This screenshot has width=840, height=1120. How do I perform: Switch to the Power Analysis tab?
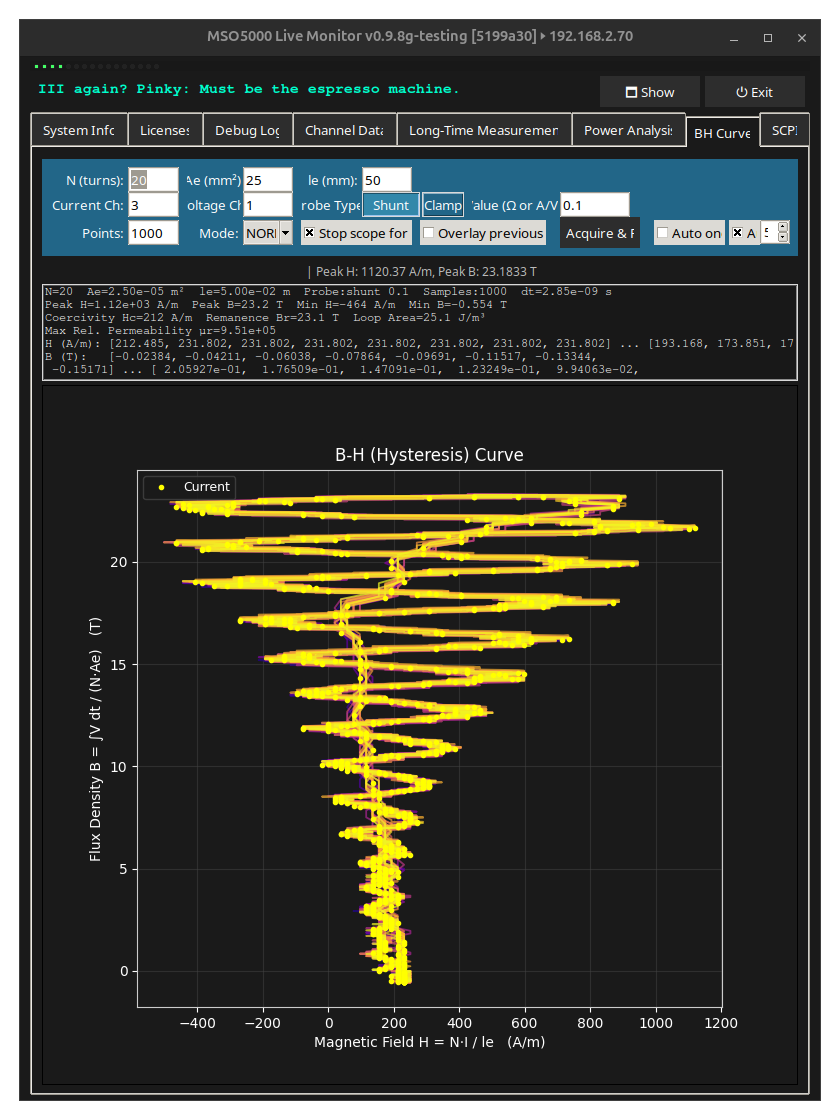tap(628, 131)
